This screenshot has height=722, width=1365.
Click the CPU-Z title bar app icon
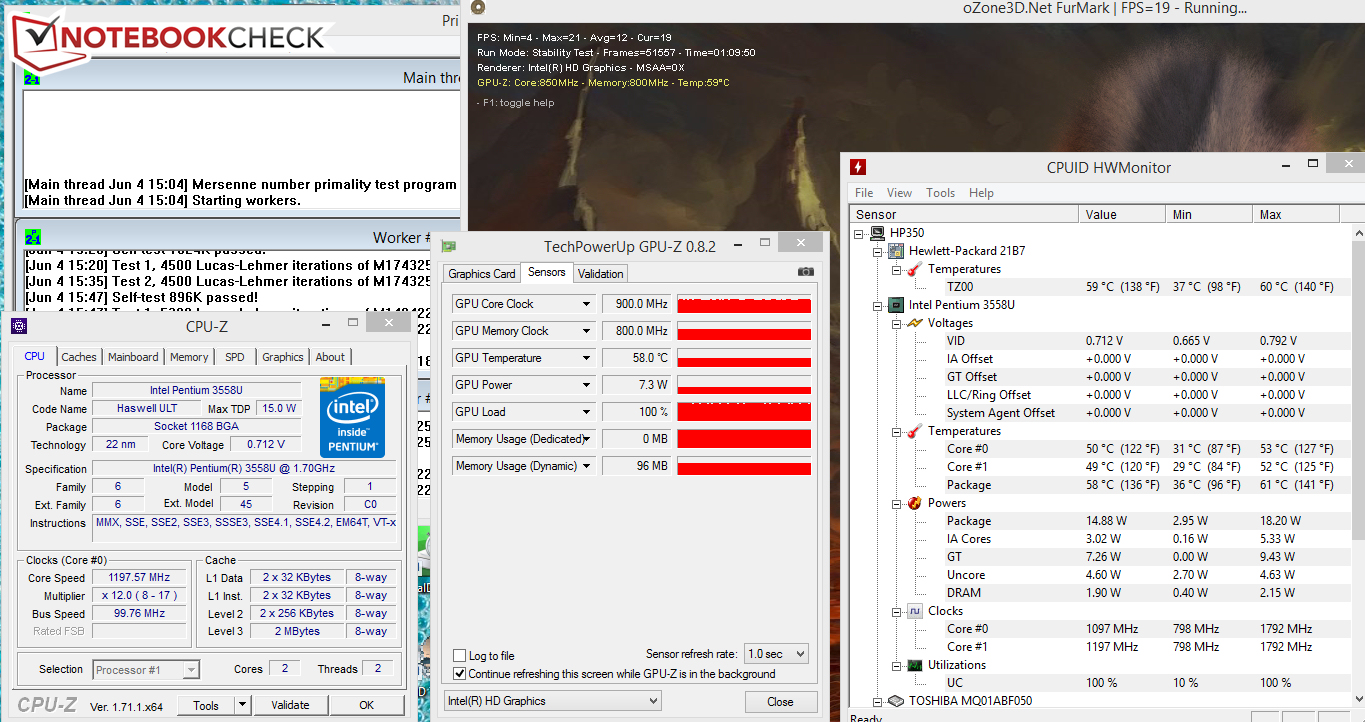(18, 326)
